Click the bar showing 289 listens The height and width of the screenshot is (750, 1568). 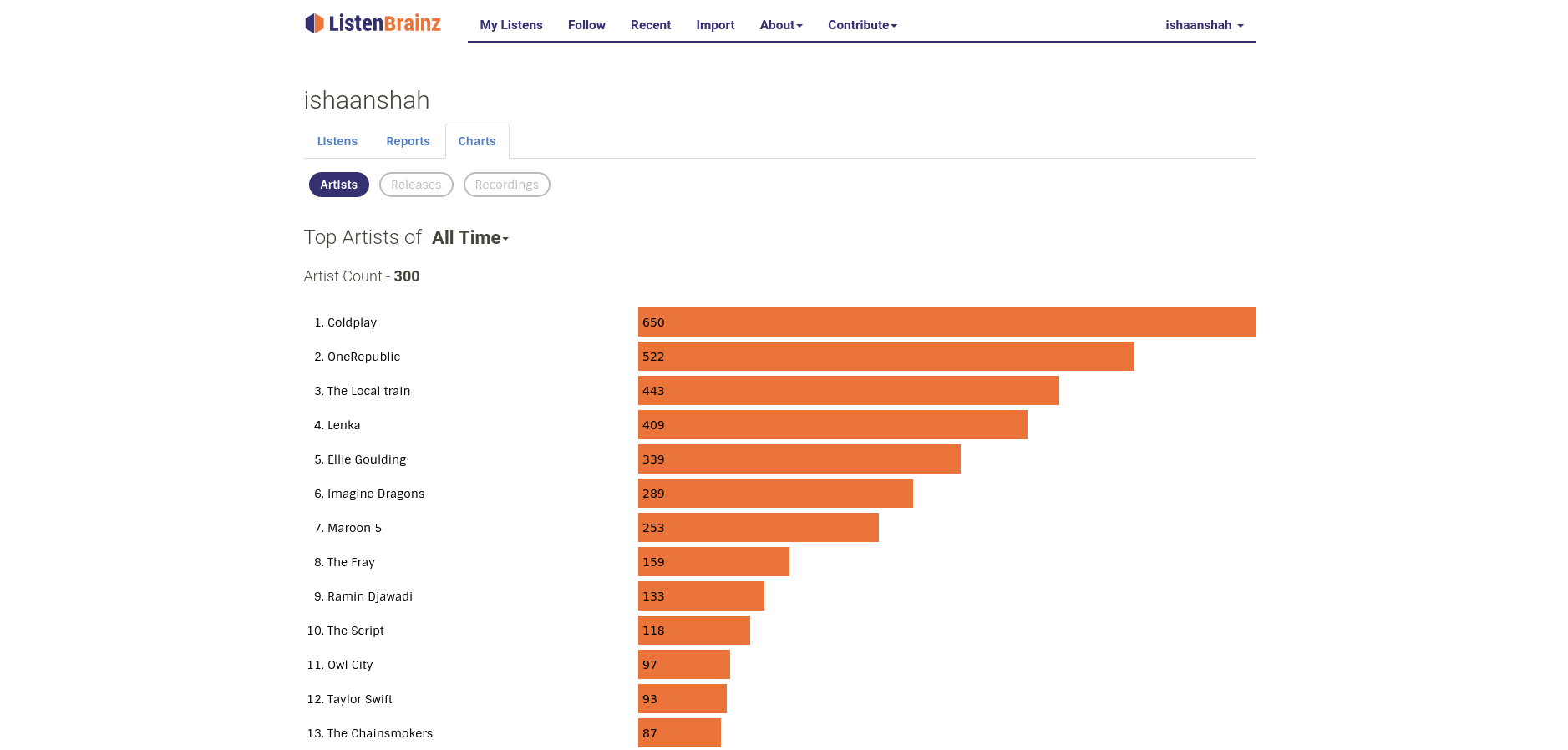775,494
